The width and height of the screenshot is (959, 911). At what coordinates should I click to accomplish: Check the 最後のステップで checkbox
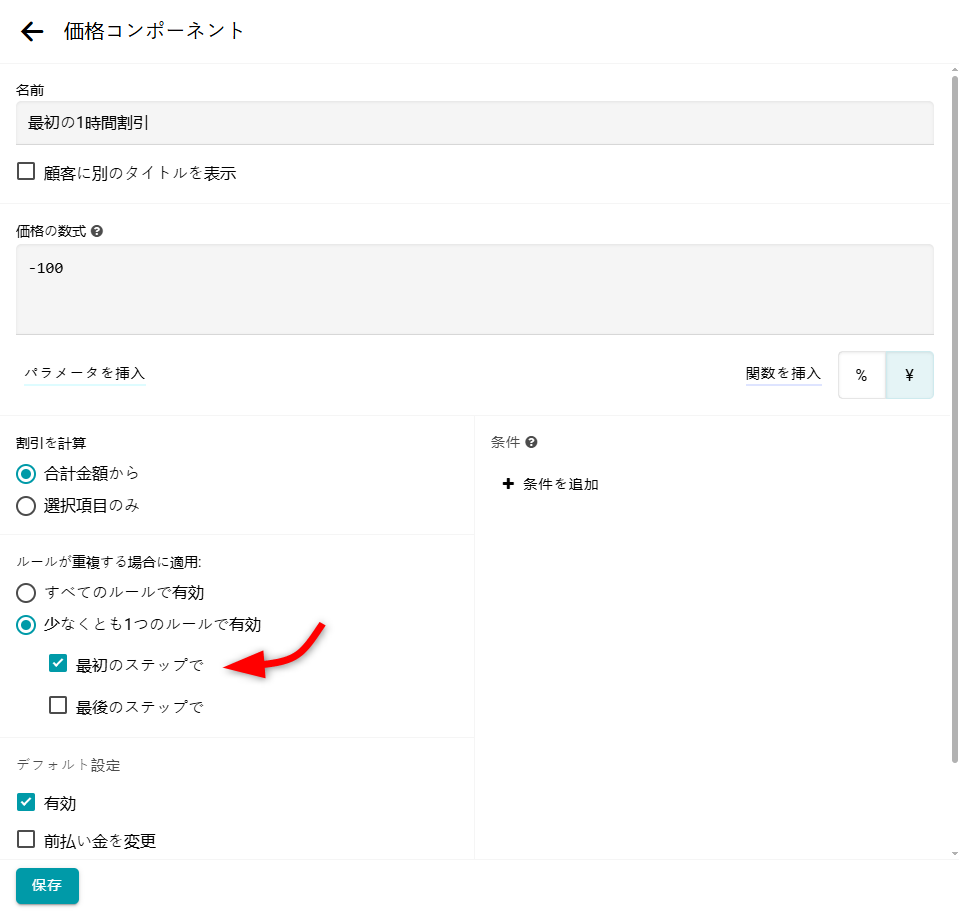point(58,705)
